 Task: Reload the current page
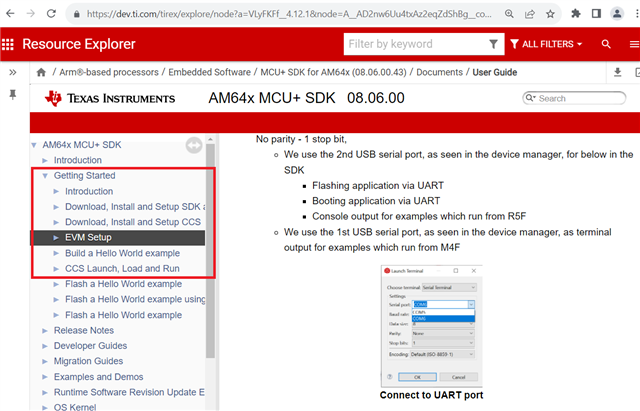(x=51, y=13)
